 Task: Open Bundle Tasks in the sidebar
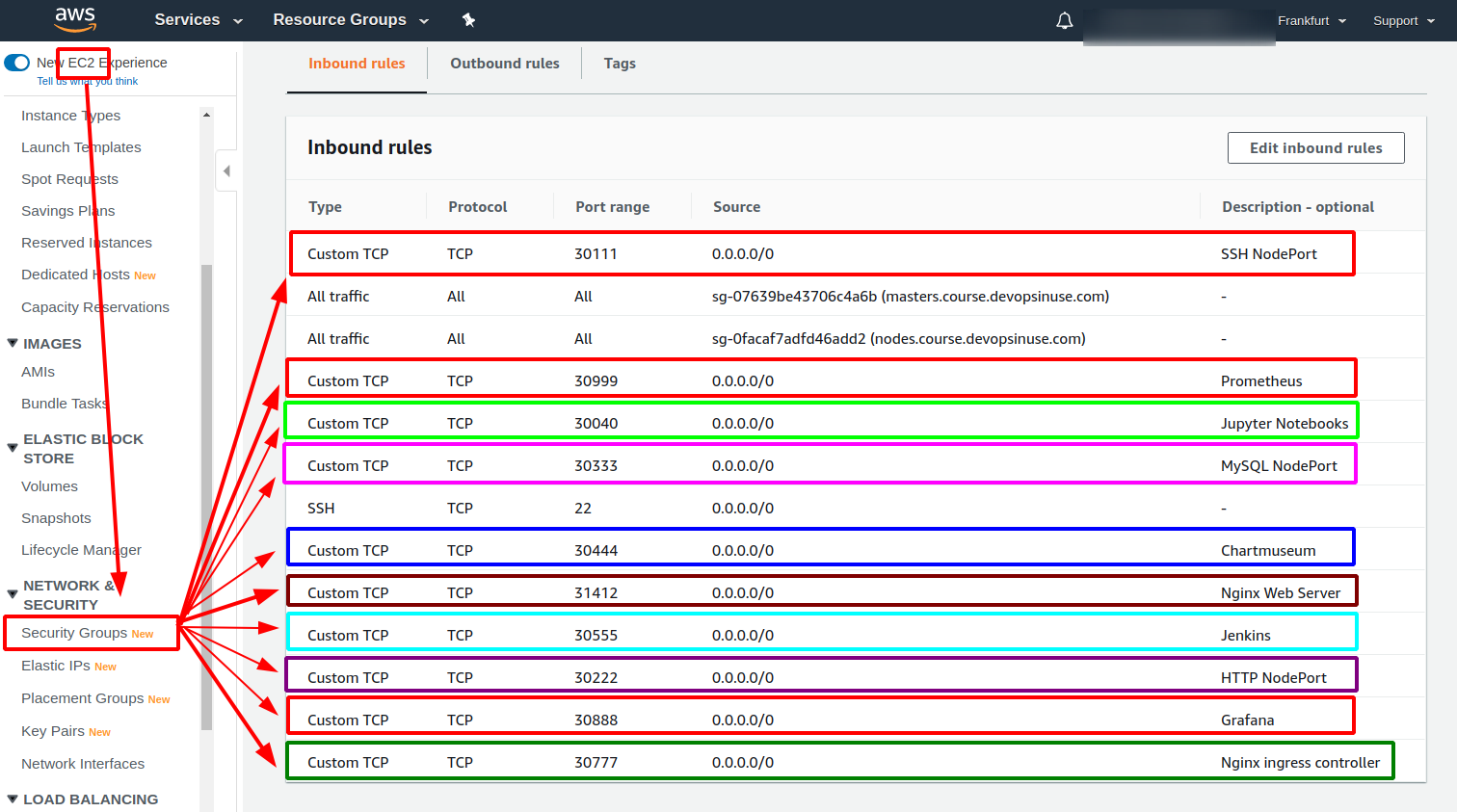point(65,404)
